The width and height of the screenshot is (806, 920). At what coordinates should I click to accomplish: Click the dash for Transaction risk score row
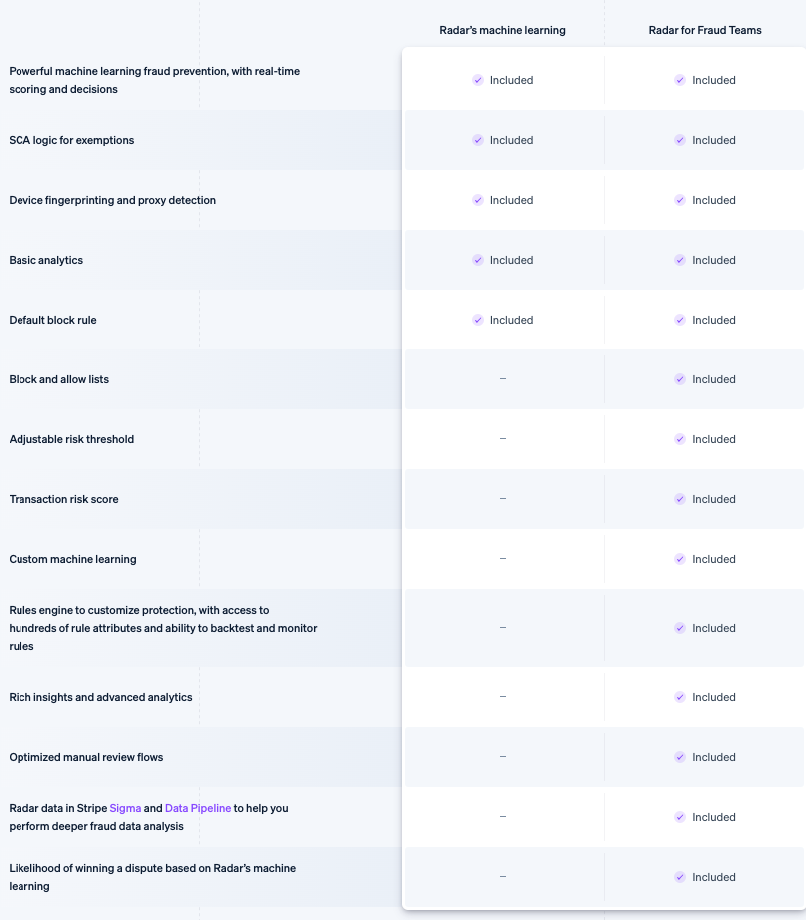point(502,498)
